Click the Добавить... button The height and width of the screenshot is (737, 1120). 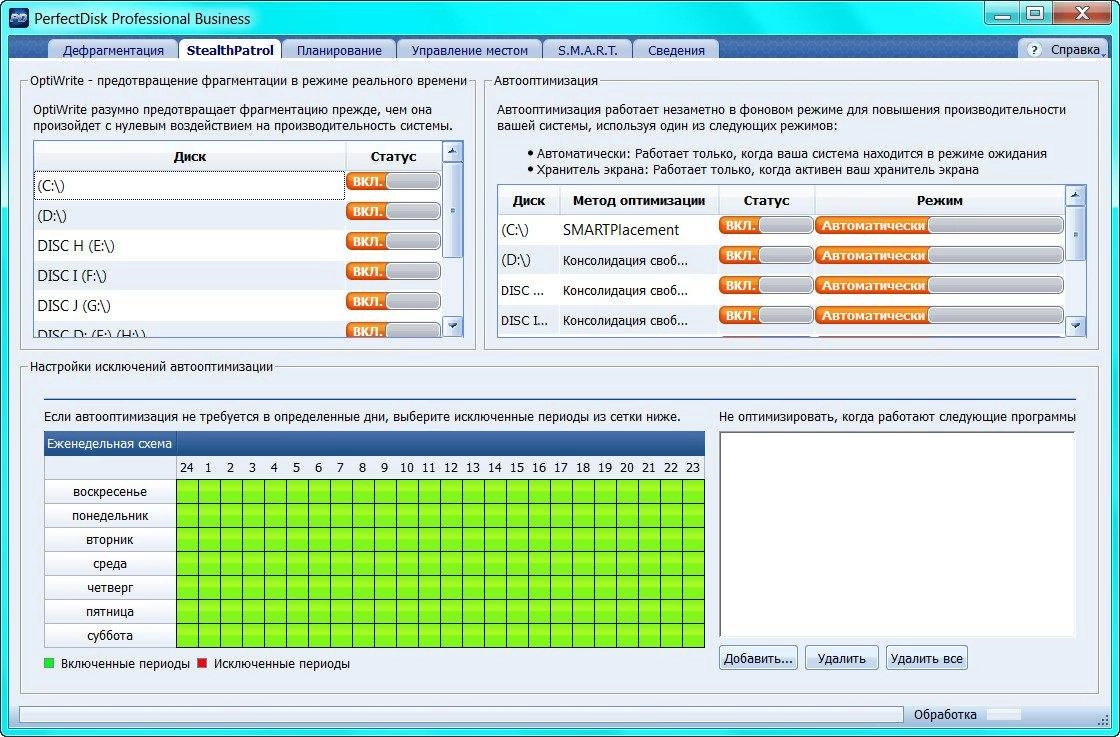[758, 658]
